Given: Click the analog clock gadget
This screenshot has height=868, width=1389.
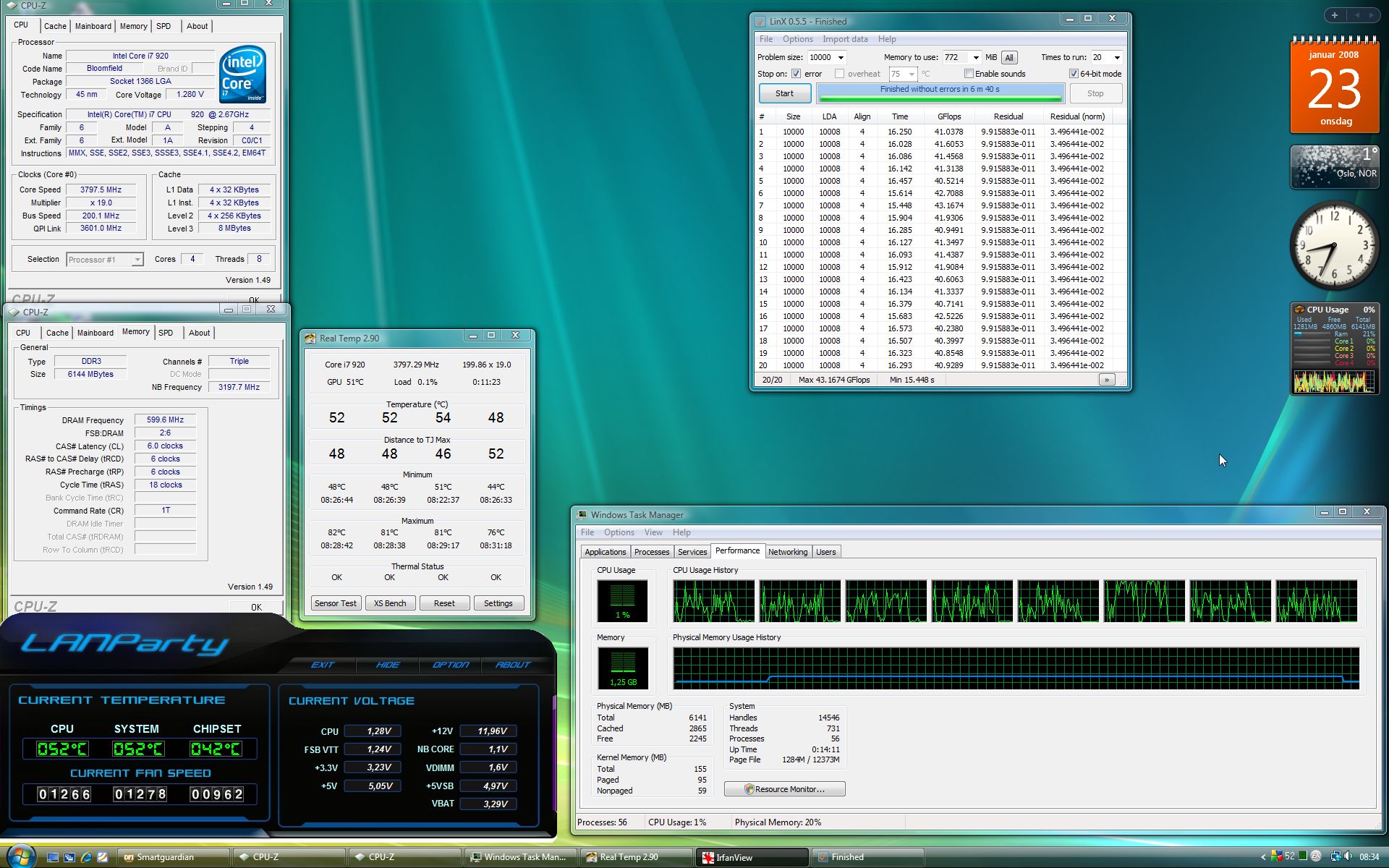Looking at the screenshot, I should [x=1334, y=246].
